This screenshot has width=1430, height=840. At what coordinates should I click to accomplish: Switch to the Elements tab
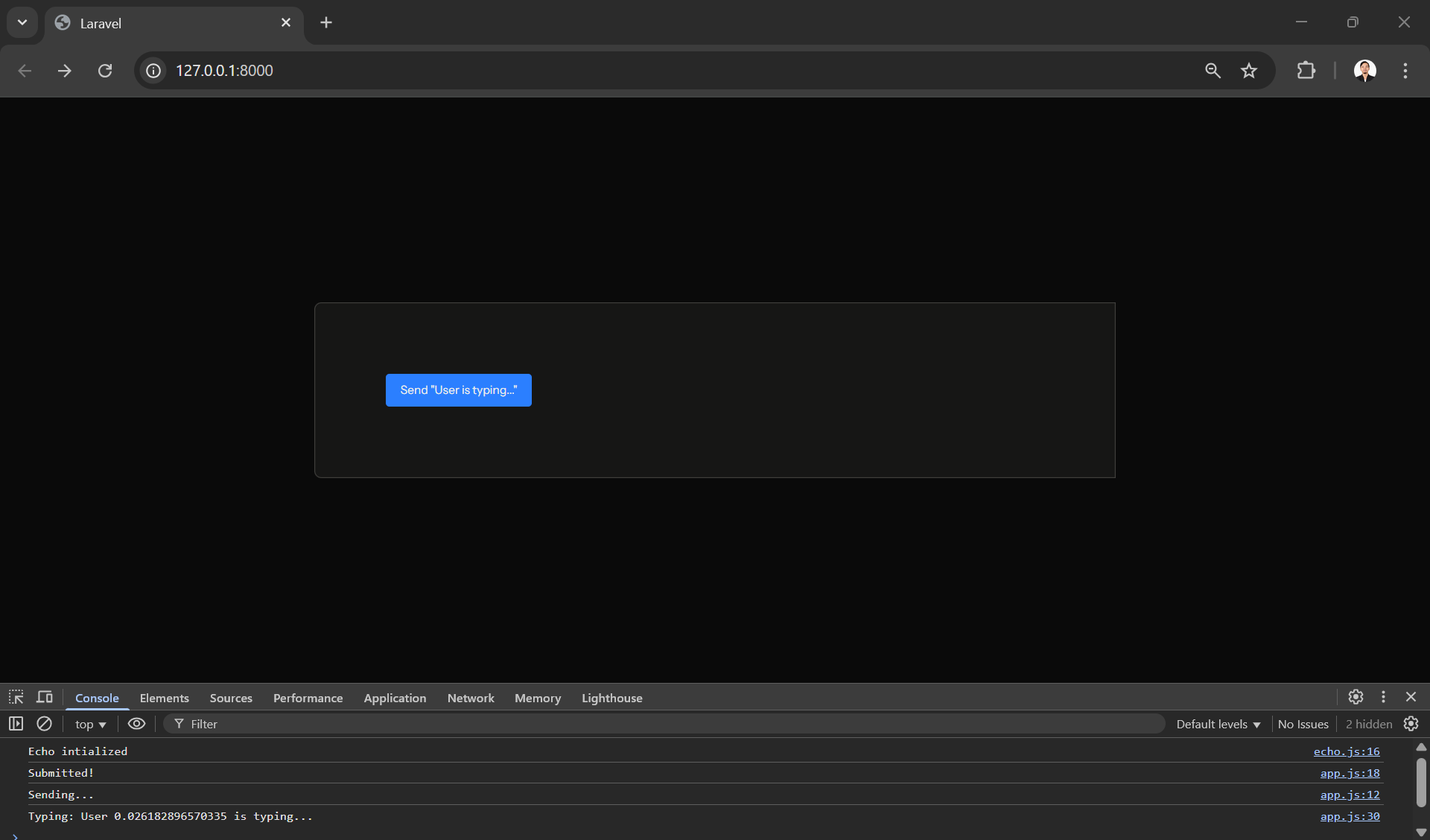coord(164,699)
